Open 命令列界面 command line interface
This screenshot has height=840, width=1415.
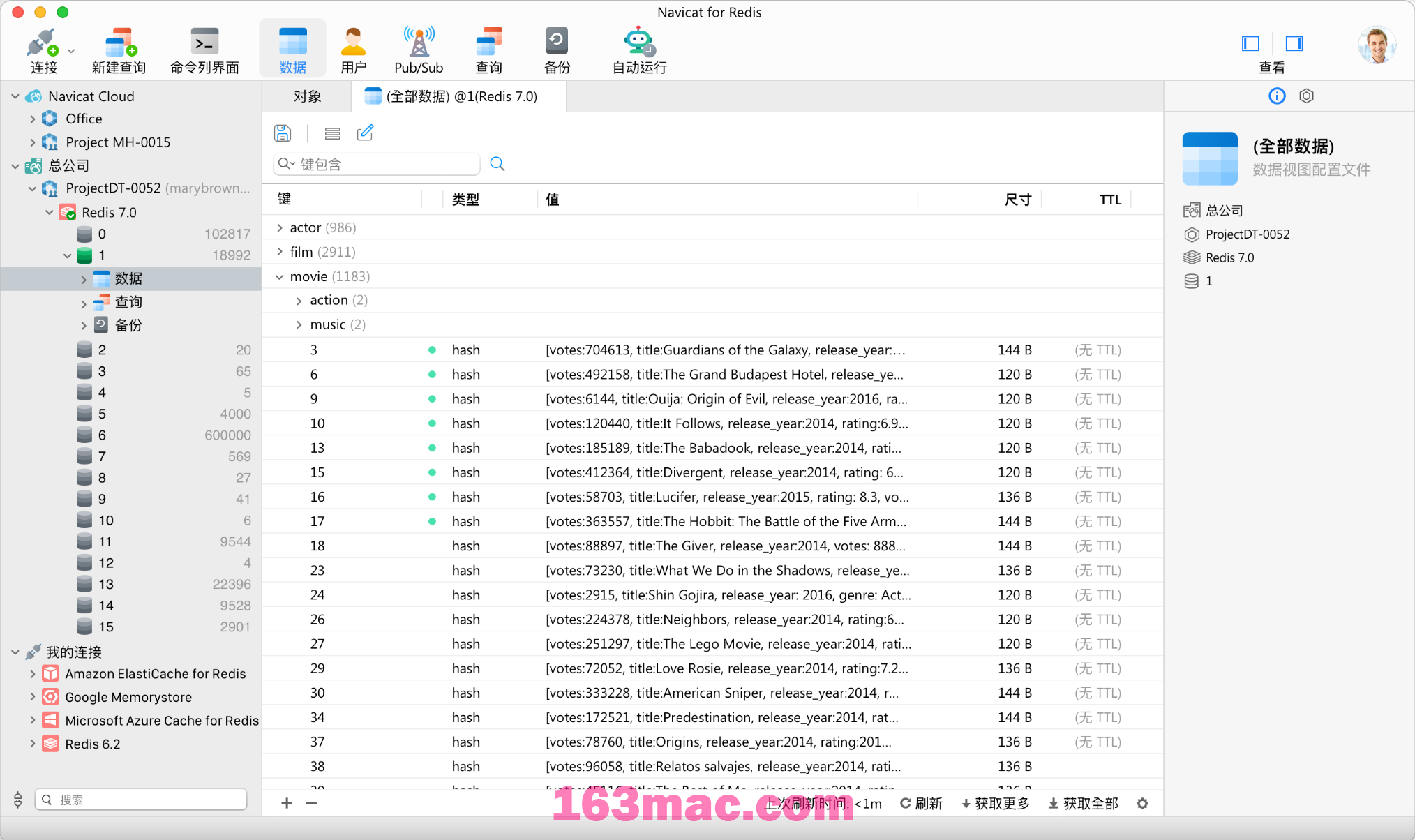[204, 49]
